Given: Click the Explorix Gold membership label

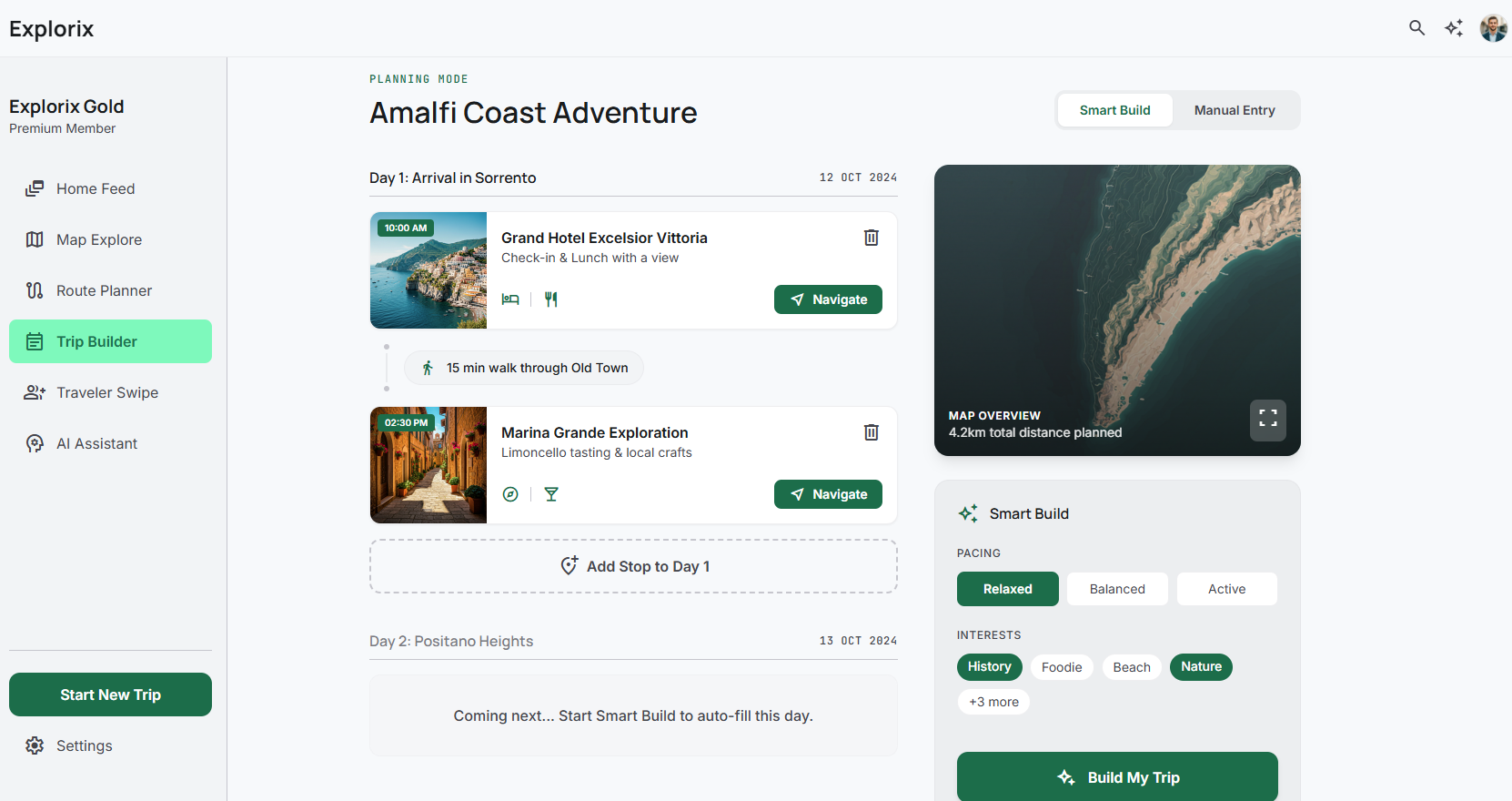Looking at the screenshot, I should click(66, 106).
